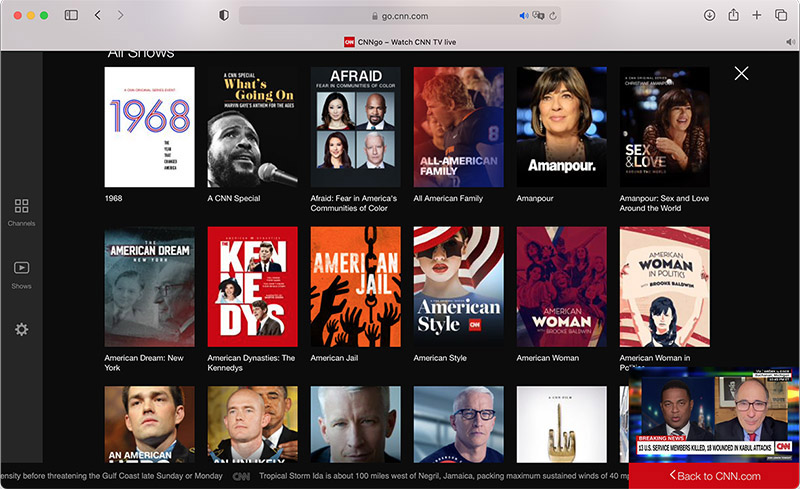Screen dimensions: 800x489
Task: Click the privacy shield icon in the toolbar
Action: tap(223, 15)
